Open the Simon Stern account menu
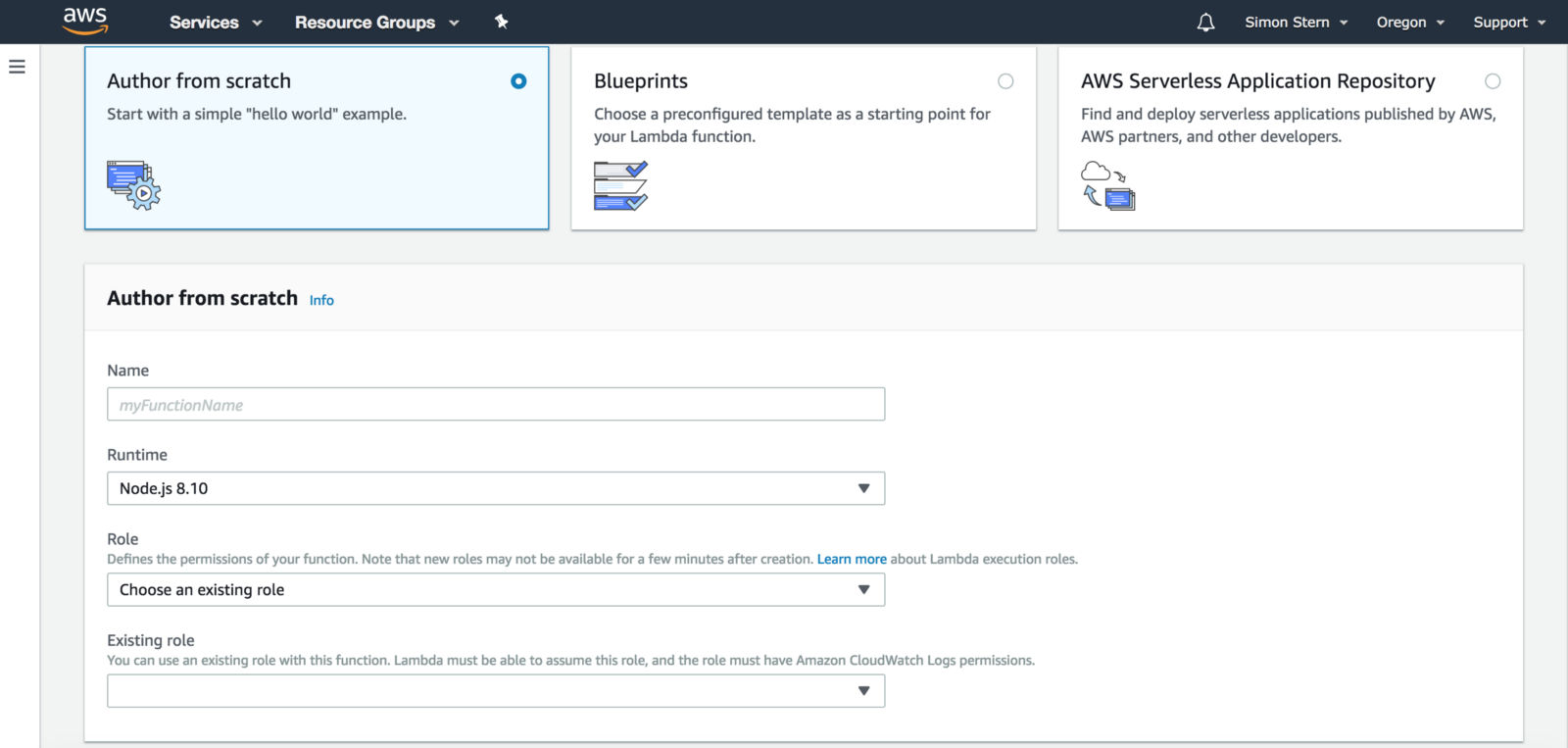1568x748 pixels. [1296, 23]
